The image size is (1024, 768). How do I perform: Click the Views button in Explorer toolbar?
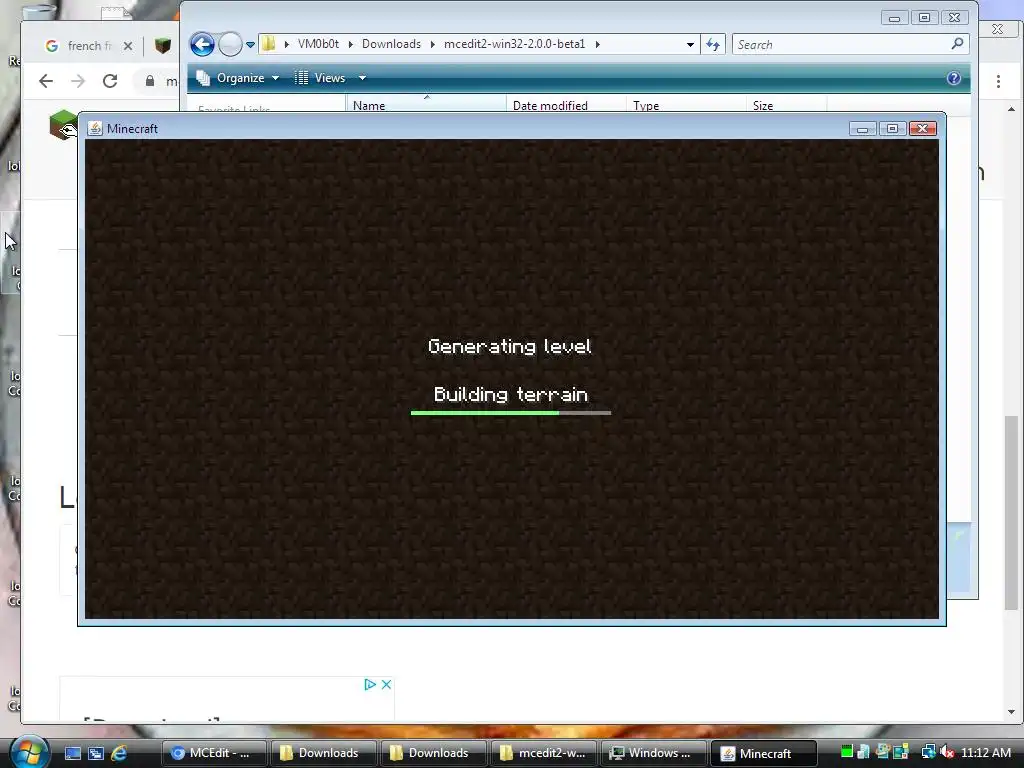(320, 78)
